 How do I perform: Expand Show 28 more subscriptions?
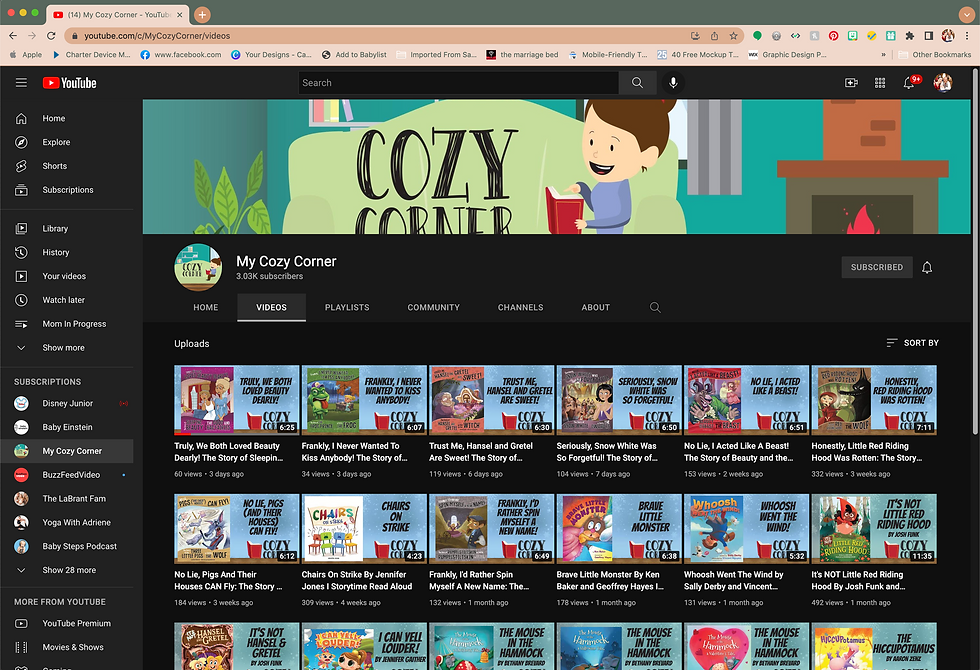(x=67, y=570)
